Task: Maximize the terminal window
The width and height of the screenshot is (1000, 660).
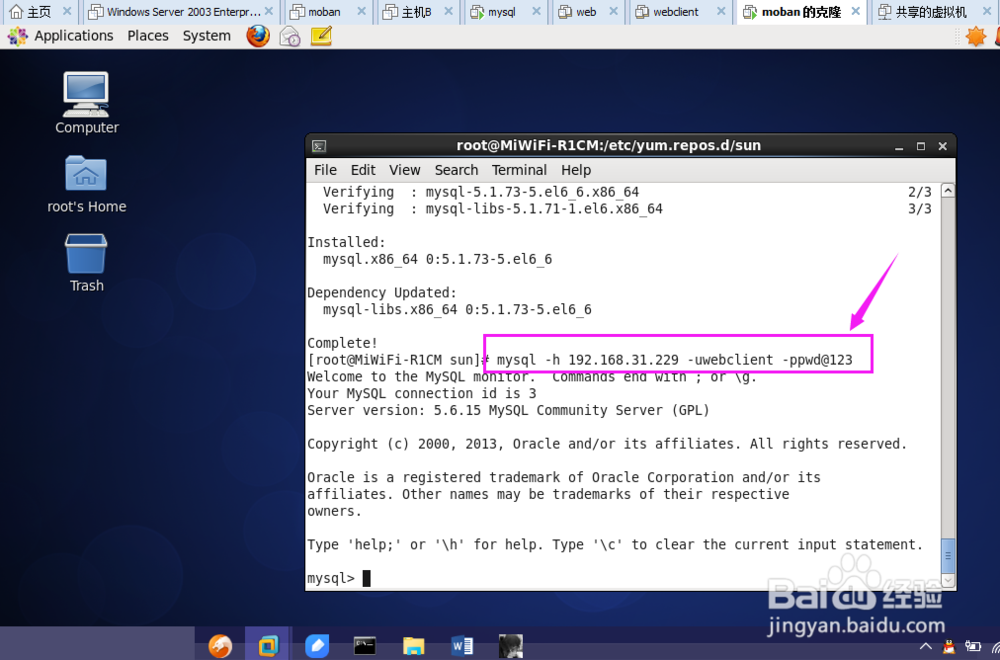Action: pos(921,147)
